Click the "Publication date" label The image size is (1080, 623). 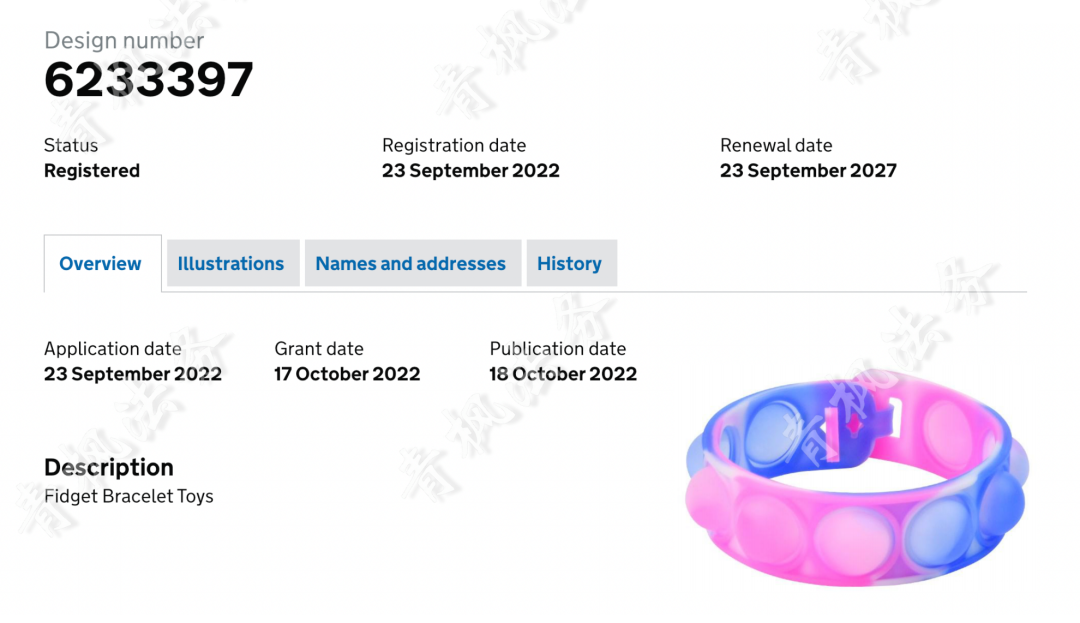pyautogui.click(x=558, y=349)
